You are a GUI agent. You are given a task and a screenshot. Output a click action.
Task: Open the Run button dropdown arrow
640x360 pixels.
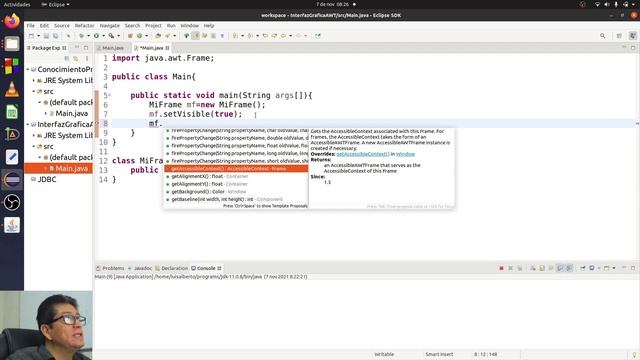[103, 36]
